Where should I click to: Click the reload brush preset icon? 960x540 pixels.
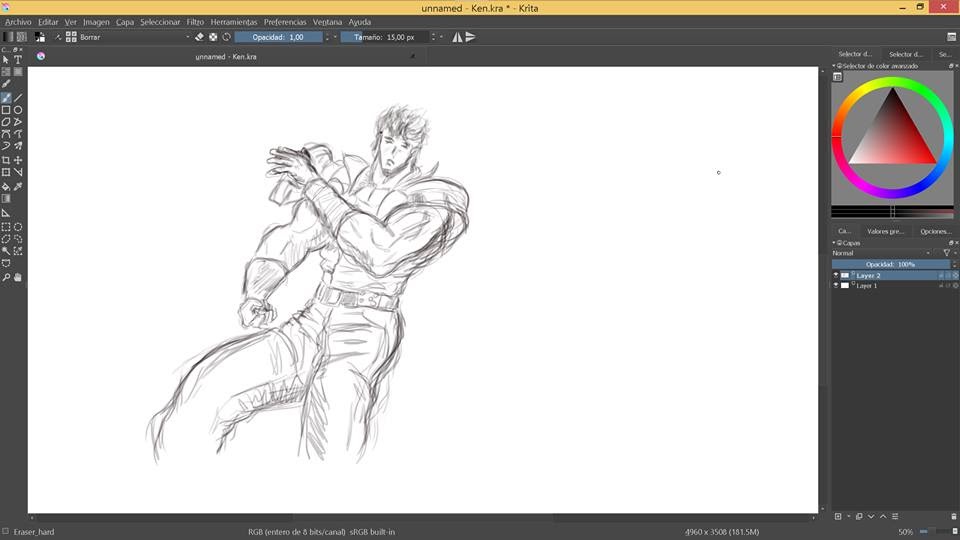click(x=227, y=37)
